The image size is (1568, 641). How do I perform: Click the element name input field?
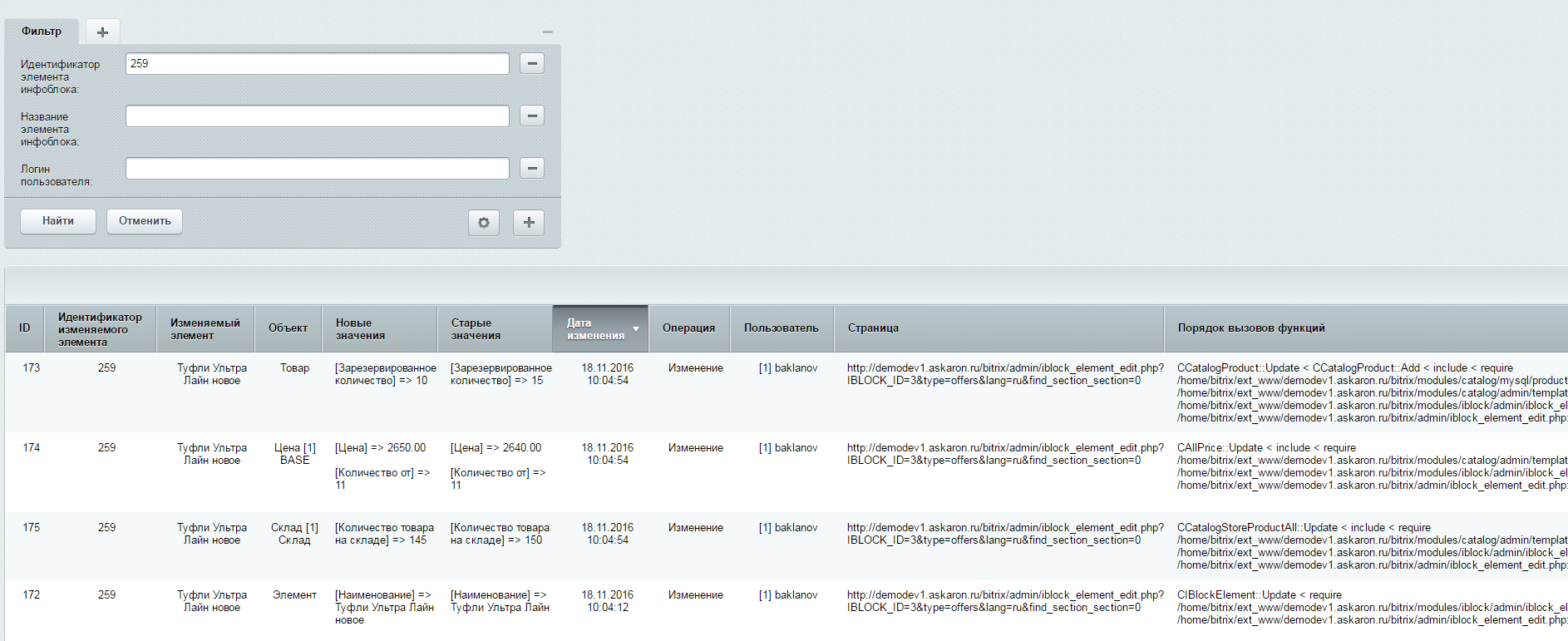[317, 116]
